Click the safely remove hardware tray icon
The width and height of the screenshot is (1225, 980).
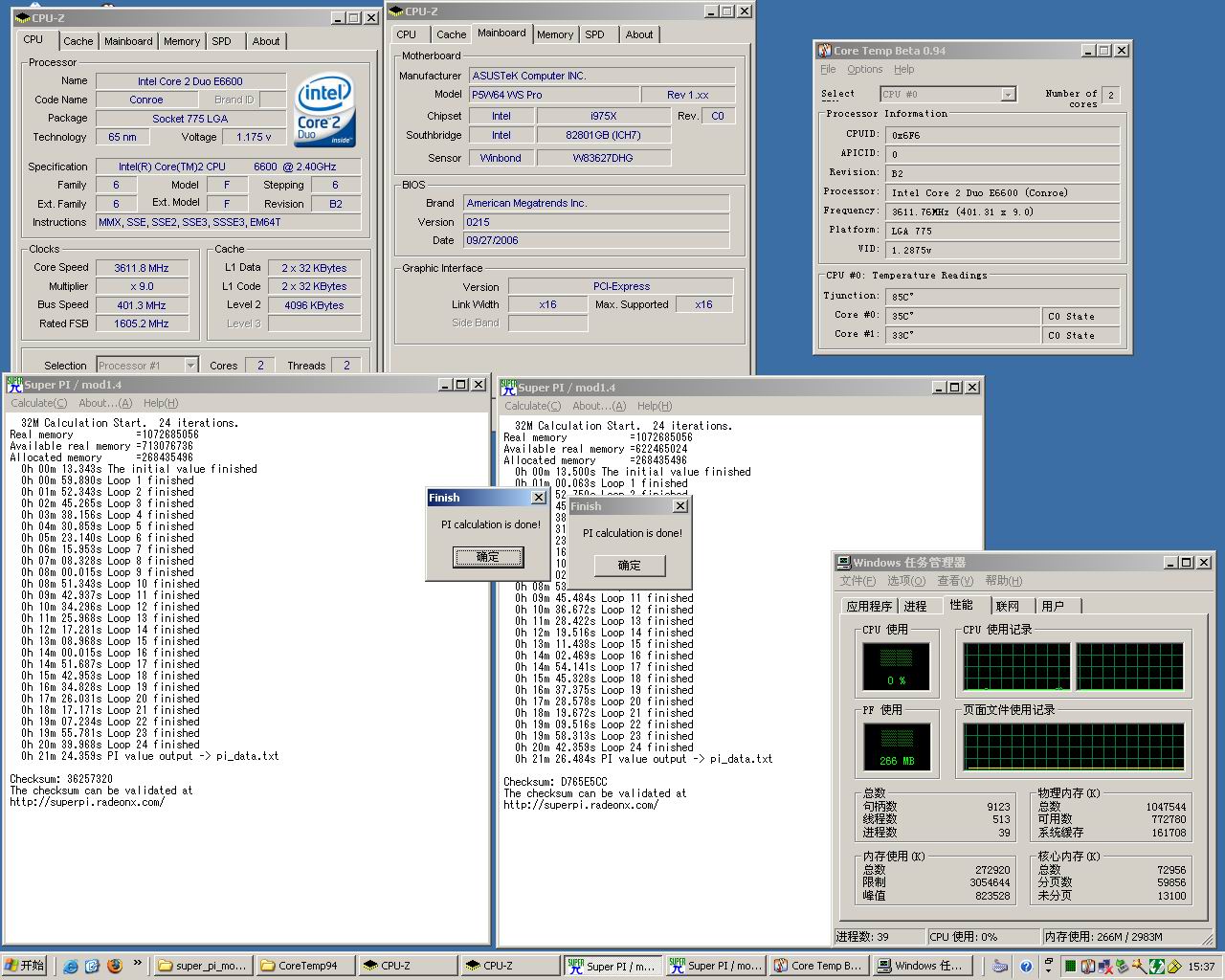pyautogui.click(x=1122, y=967)
